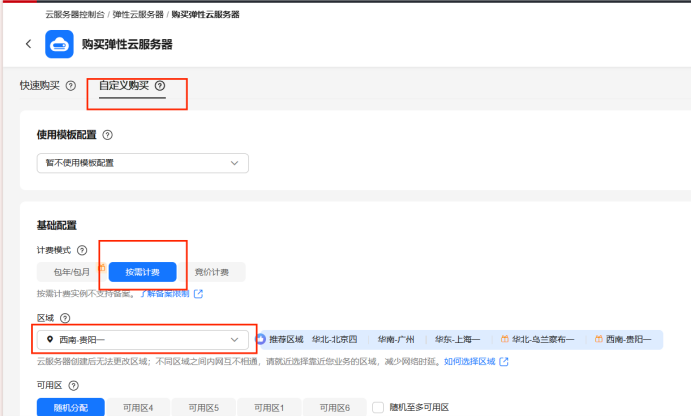Screen dimensions: 692x417
Task: Open help icon beside 自定义购买
Action: click(160, 86)
